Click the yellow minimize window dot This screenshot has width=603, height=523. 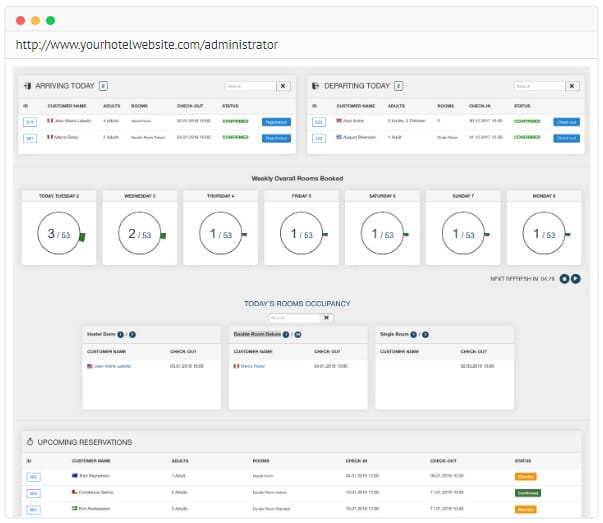35,20
